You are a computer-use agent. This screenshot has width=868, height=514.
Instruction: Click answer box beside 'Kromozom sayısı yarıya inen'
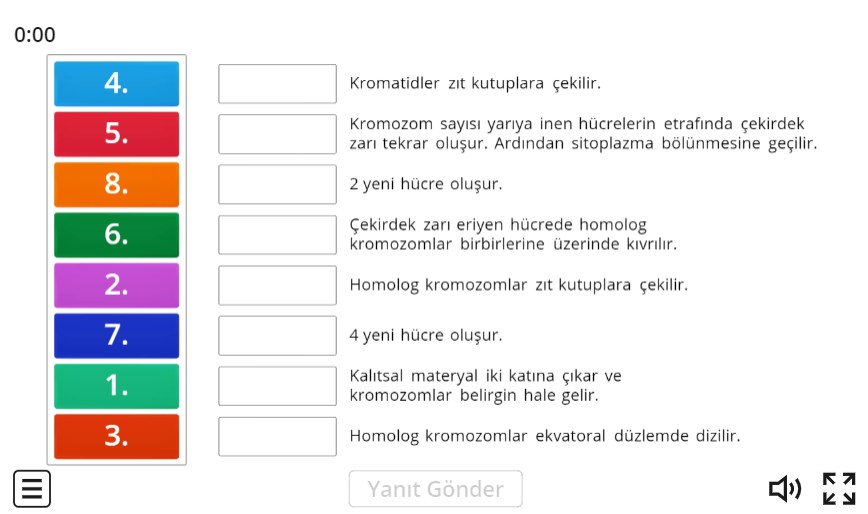point(277,134)
